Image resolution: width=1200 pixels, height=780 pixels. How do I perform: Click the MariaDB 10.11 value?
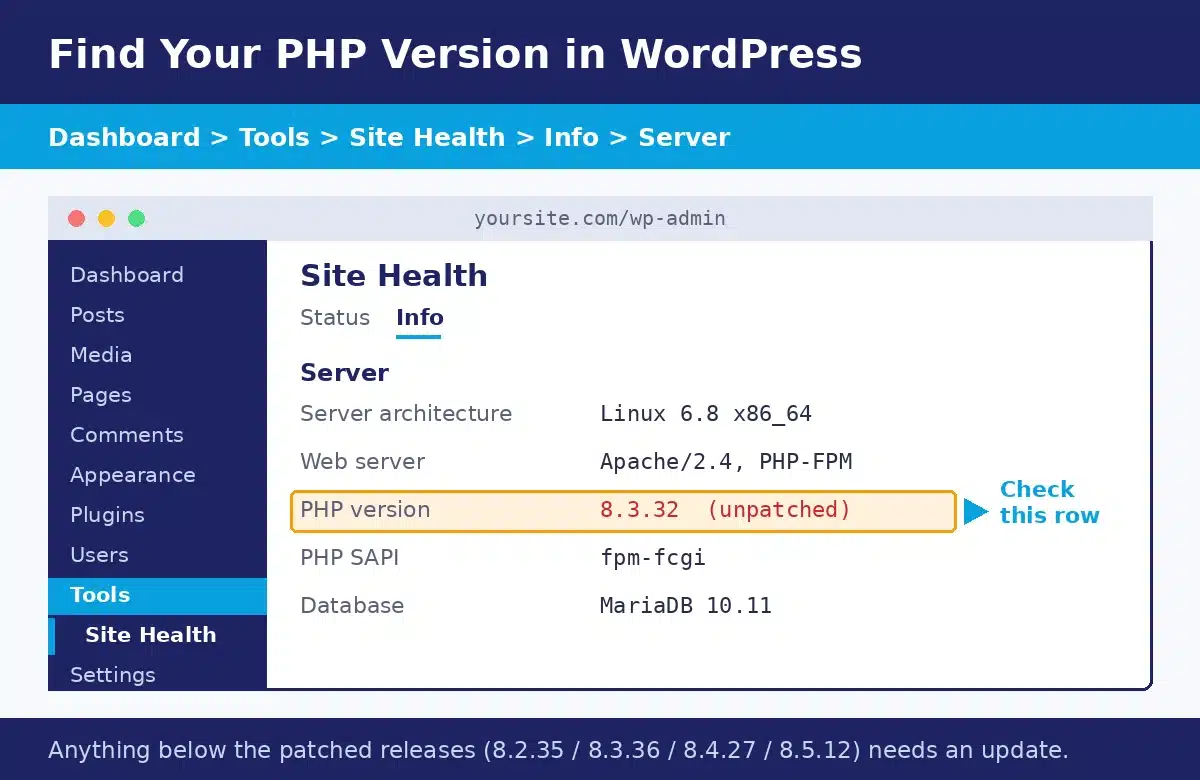click(x=686, y=606)
